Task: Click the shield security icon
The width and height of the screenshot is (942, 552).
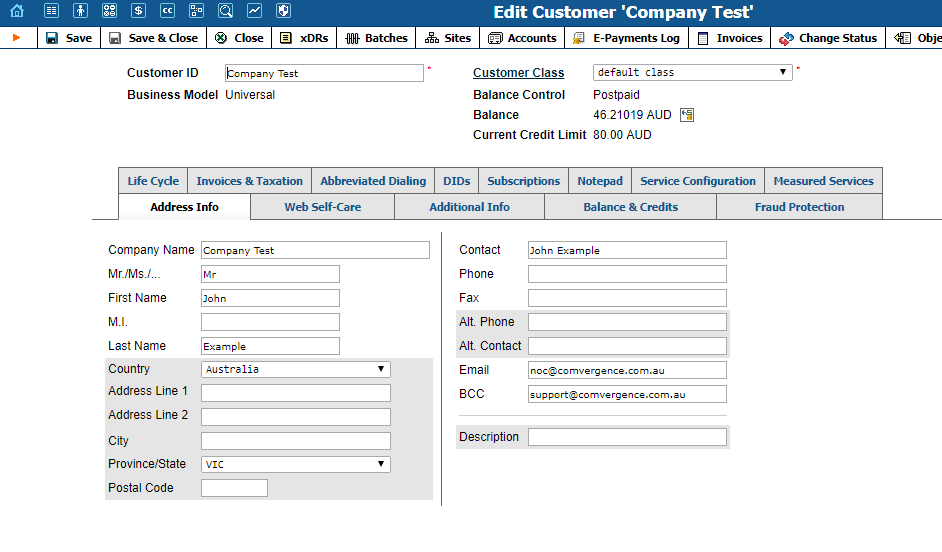Action: pos(284,11)
